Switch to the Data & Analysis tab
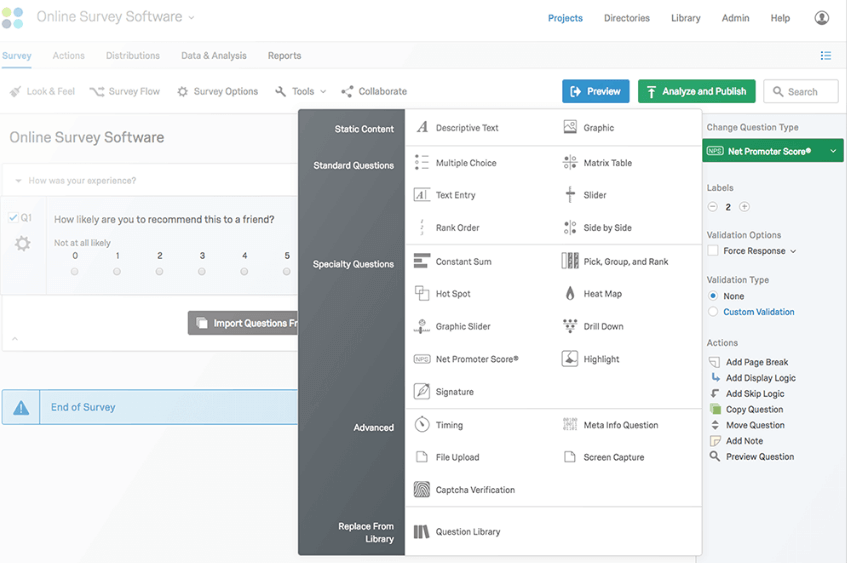847x563 pixels. (x=214, y=56)
